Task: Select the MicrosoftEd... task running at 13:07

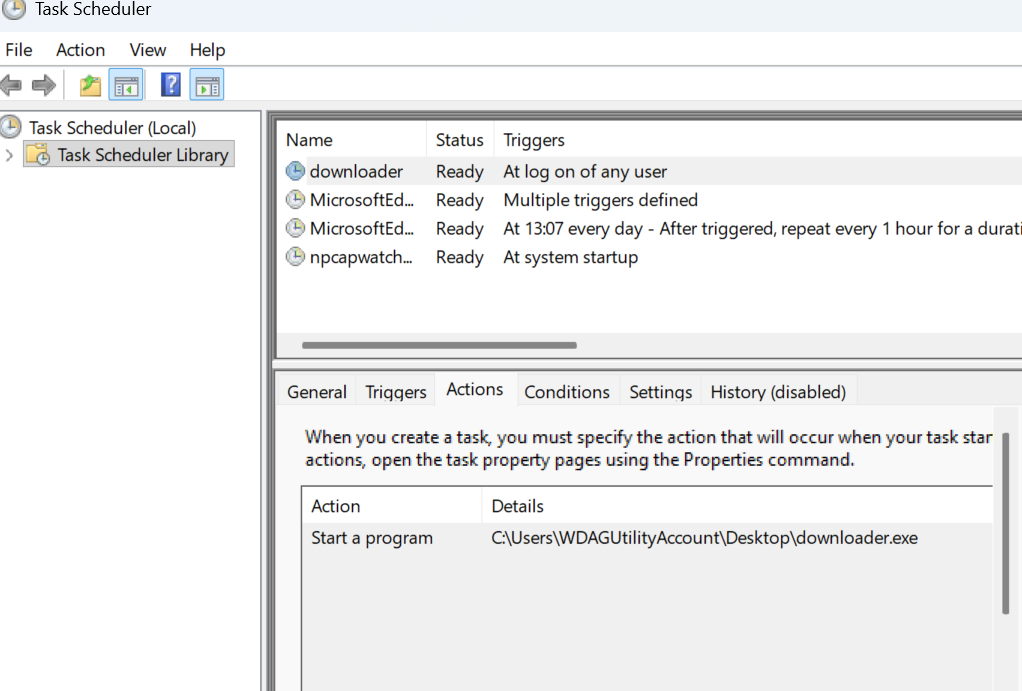Action: tap(650, 229)
